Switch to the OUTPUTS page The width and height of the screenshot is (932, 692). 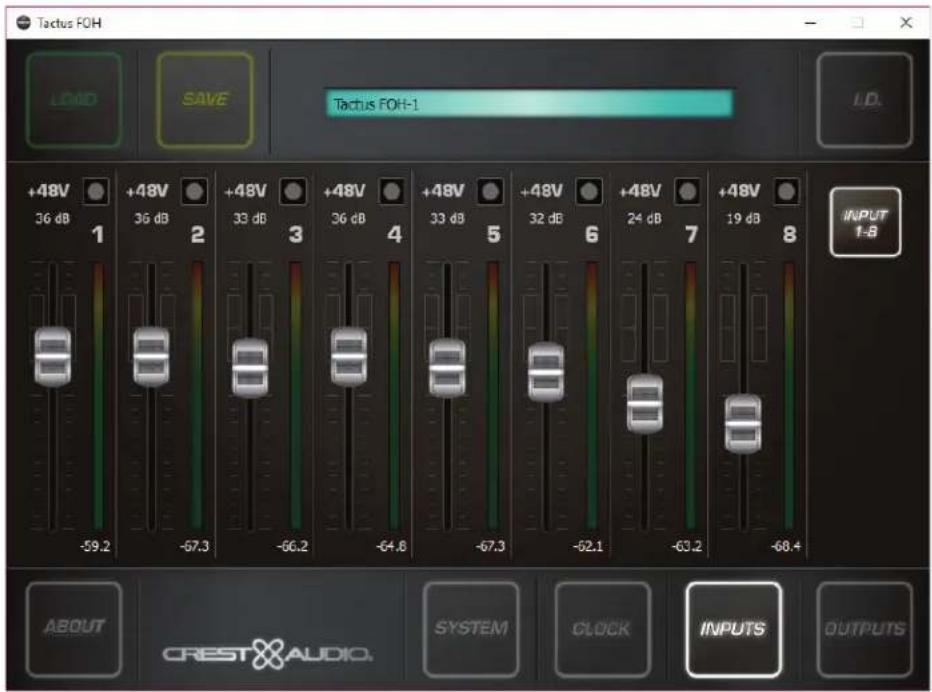click(x=865, y=629)
